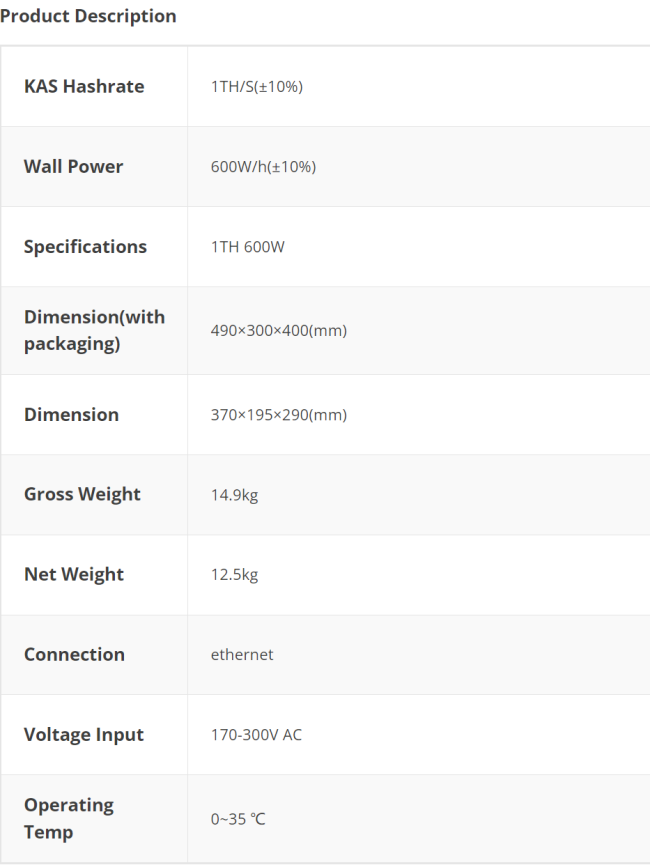Click the Product Description heading

88,16
